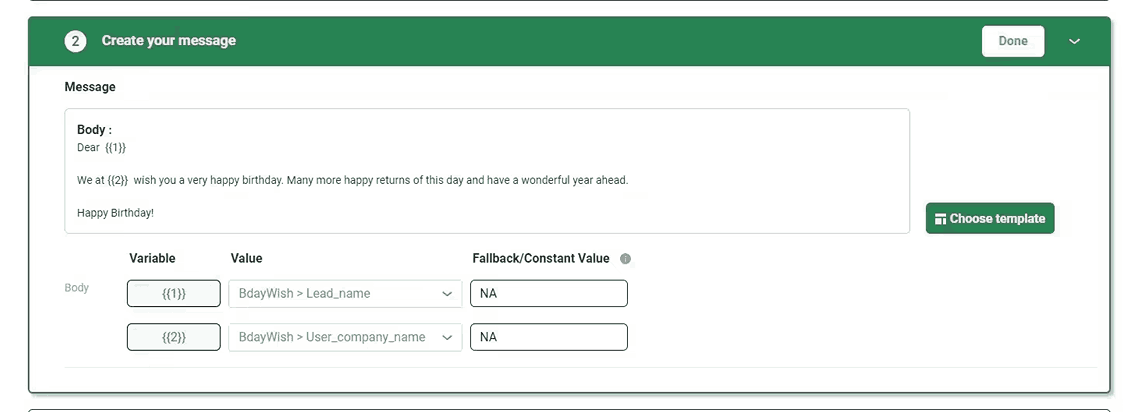Screen dimensions: 1137x412
Task: Click the 'Happy Birthday!' line in the message
Action: click(116, 213)
